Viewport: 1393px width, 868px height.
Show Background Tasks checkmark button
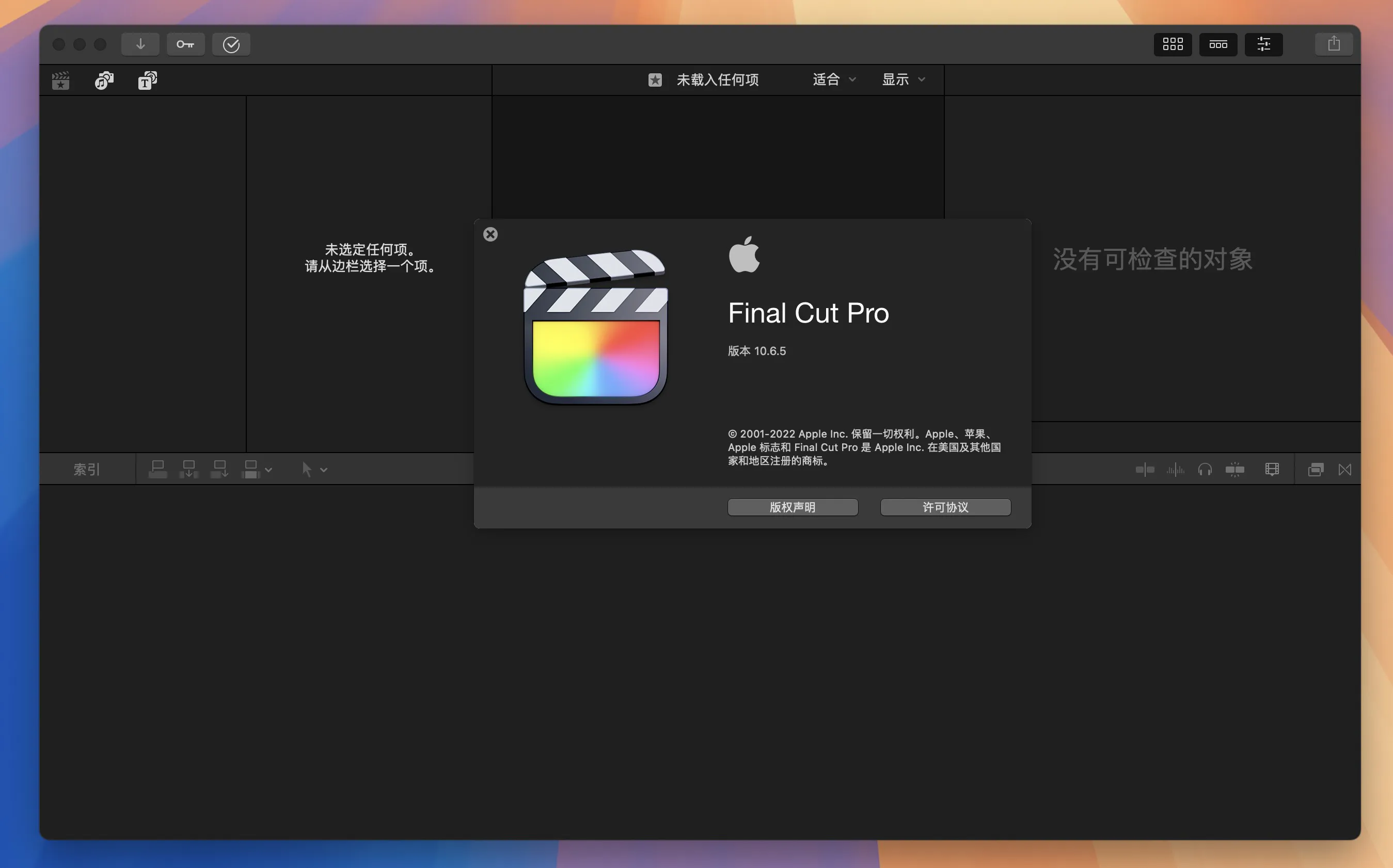(x=231, y=44)
